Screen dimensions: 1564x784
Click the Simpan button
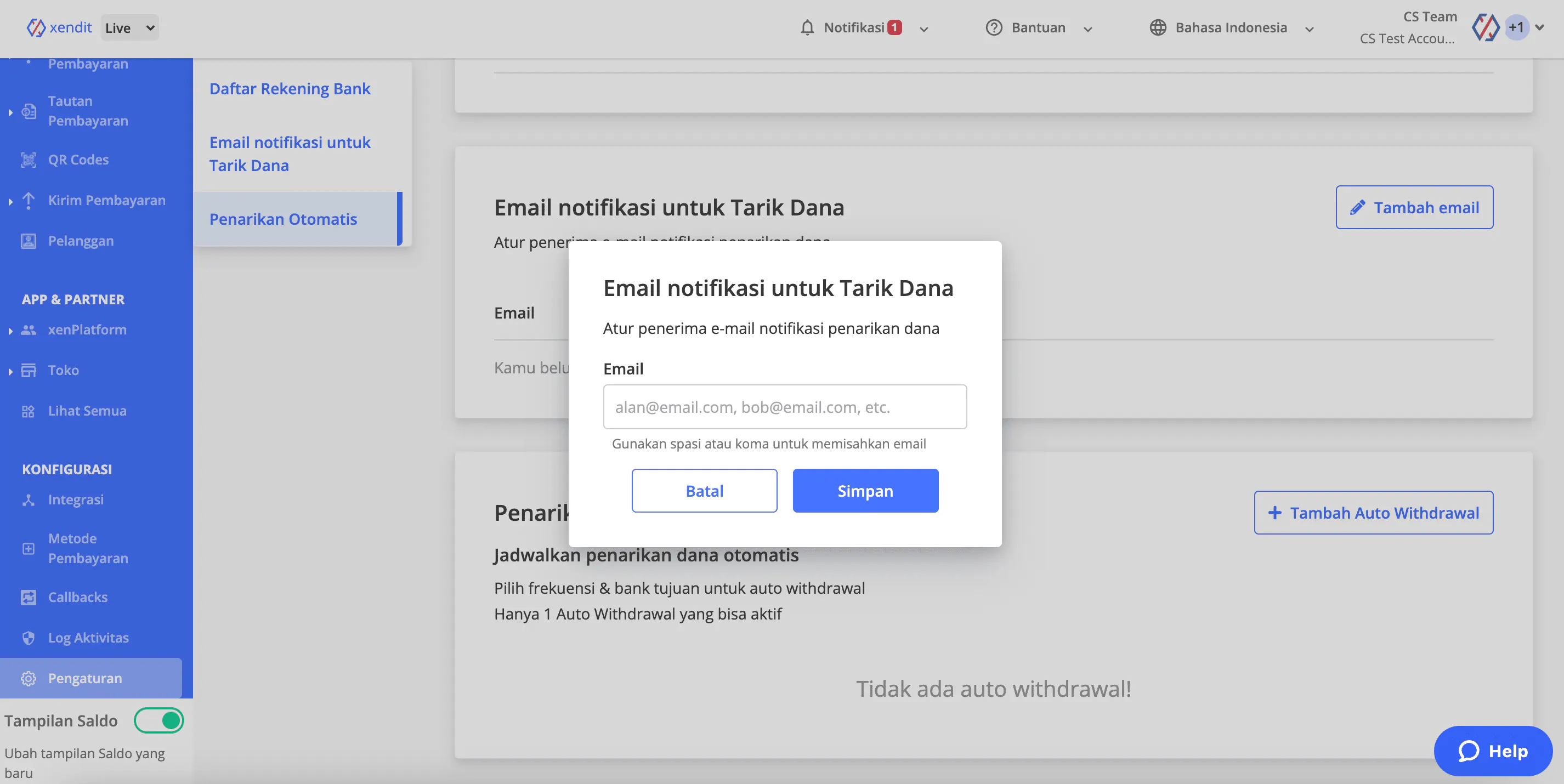865,490
